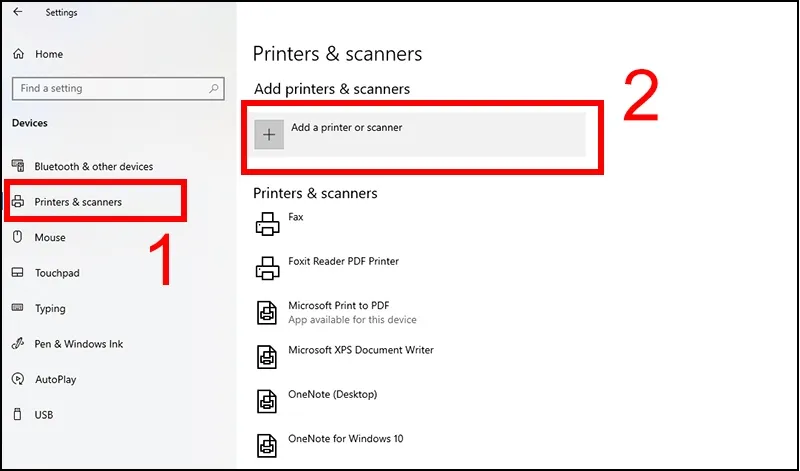The width and height of the screenshot is (800, 471).
Task: Select the Foxit Reader PDF Printer icon
Action: (267, 268)
